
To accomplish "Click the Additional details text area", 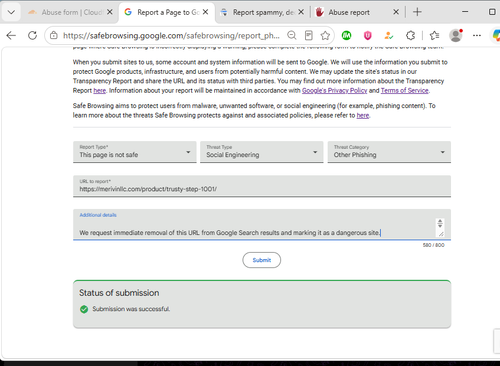I will (x=262, y=224).
